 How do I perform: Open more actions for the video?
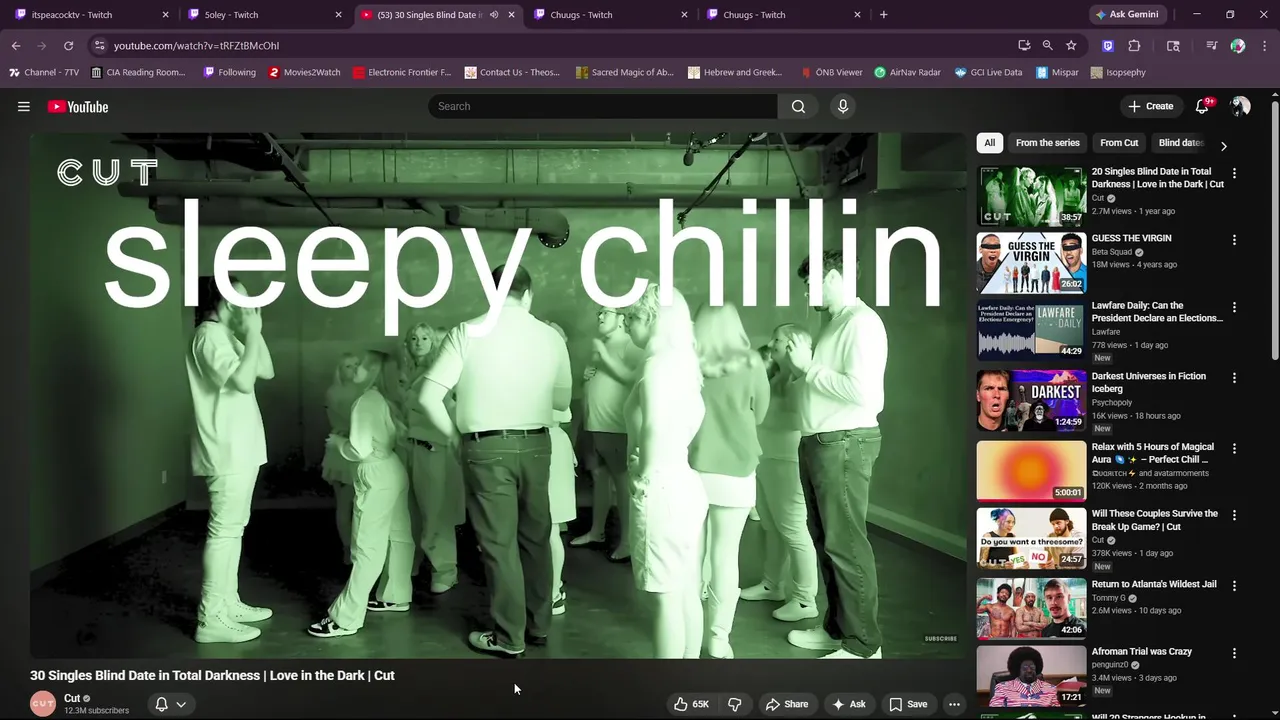tap(954, 704)
